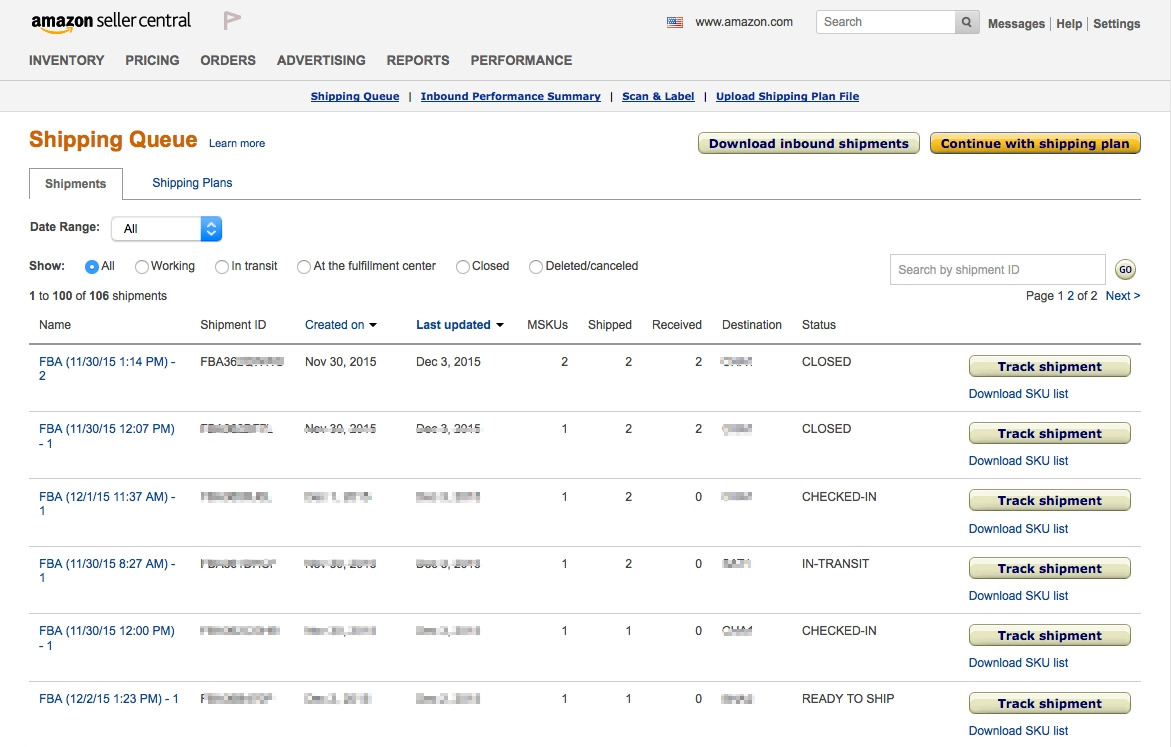Click Download inbound shipments button

point(808,144)
